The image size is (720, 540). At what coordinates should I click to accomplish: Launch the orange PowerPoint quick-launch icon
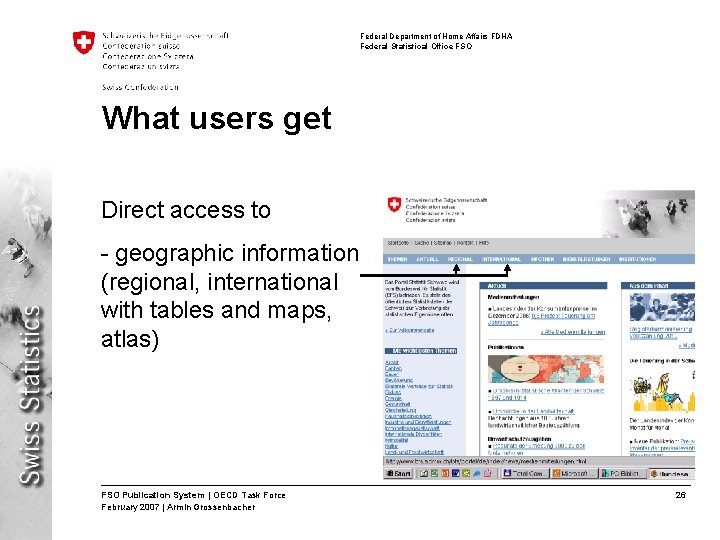tap(444, 473)
